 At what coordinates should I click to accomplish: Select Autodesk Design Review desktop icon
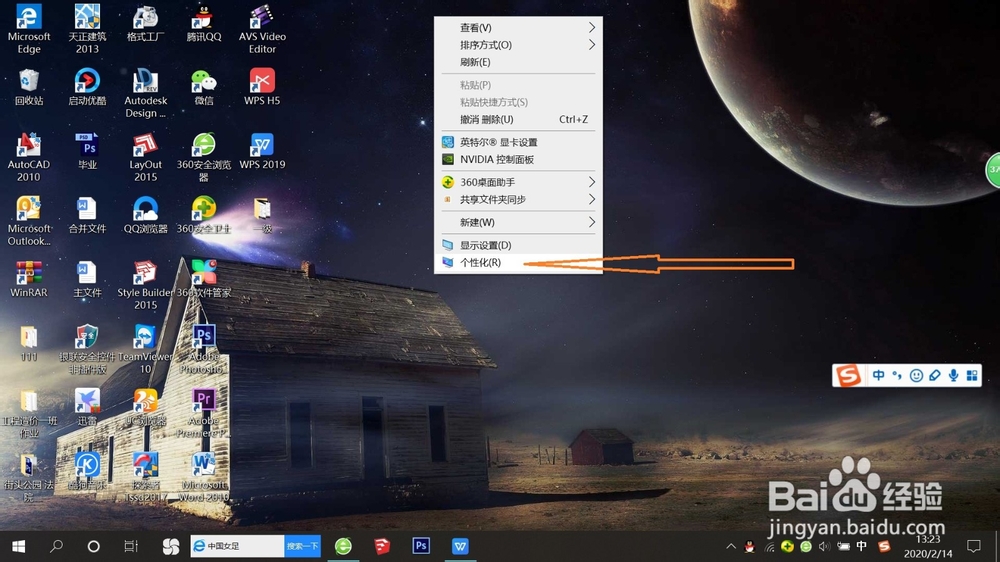(x=145, y=94)
